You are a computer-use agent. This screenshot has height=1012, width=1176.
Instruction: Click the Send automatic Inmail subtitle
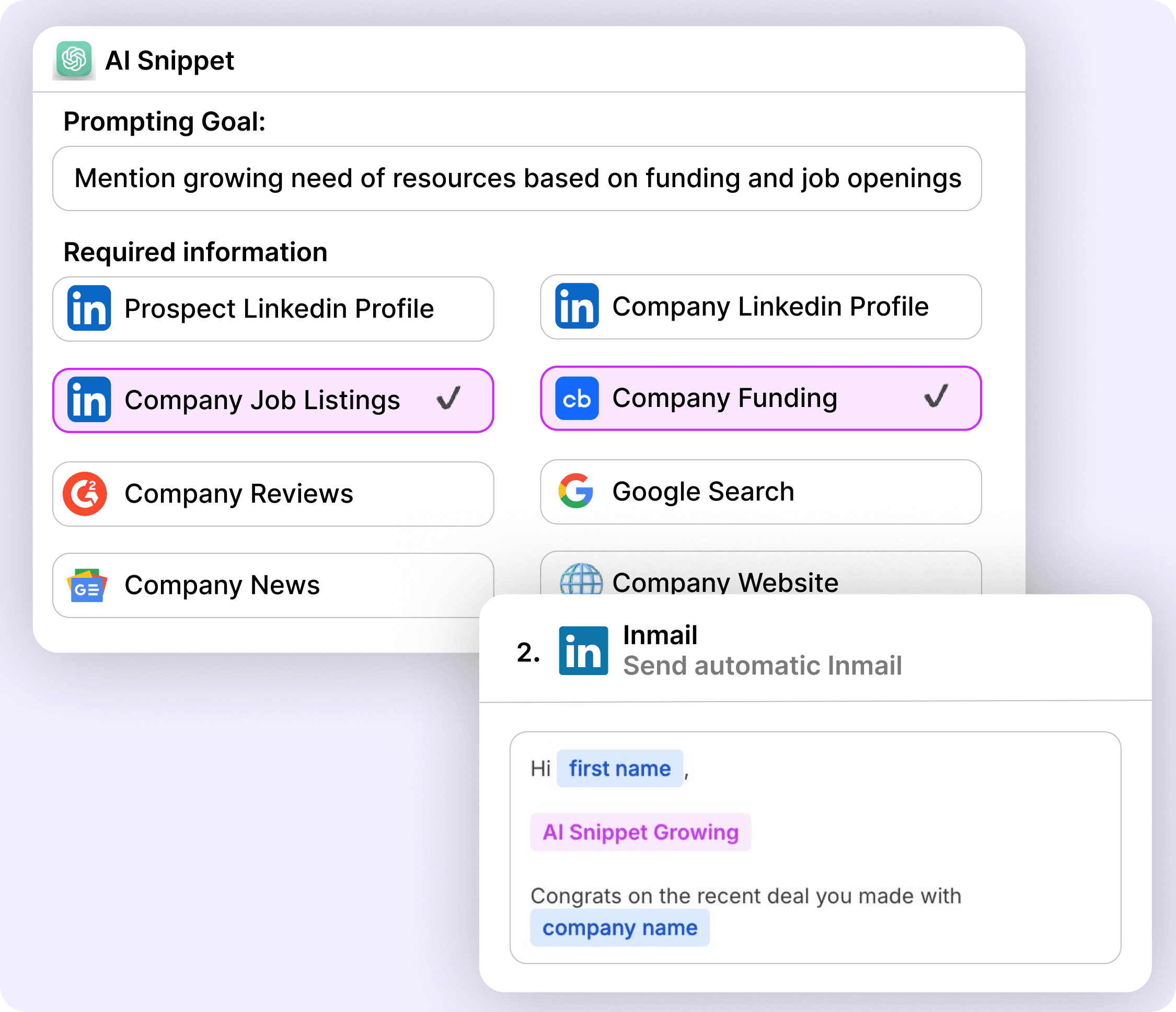(x=762, y=666)
